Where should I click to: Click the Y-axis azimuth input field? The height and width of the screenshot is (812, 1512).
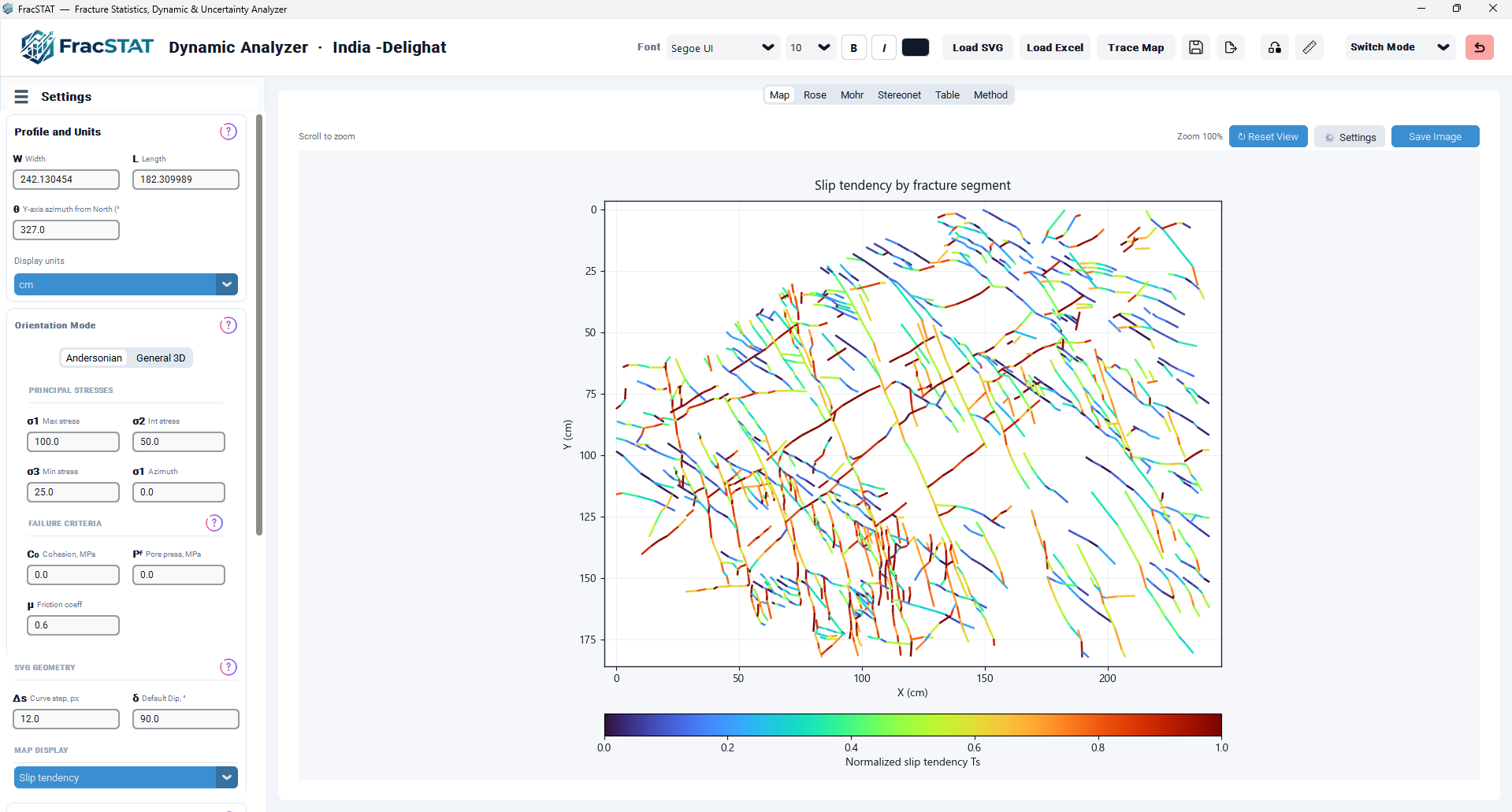click(66, 230)
